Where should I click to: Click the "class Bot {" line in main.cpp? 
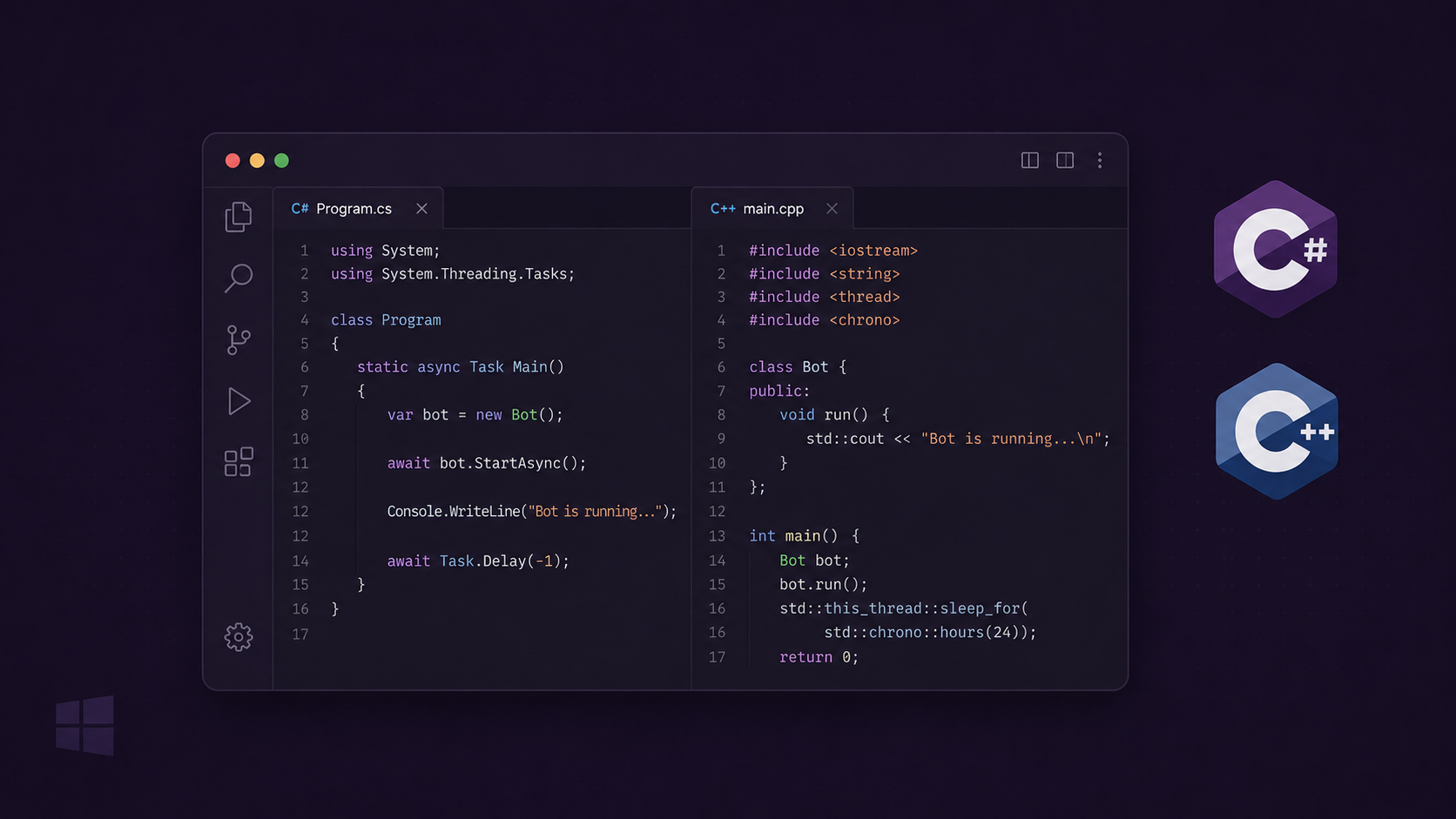(798, 367)
